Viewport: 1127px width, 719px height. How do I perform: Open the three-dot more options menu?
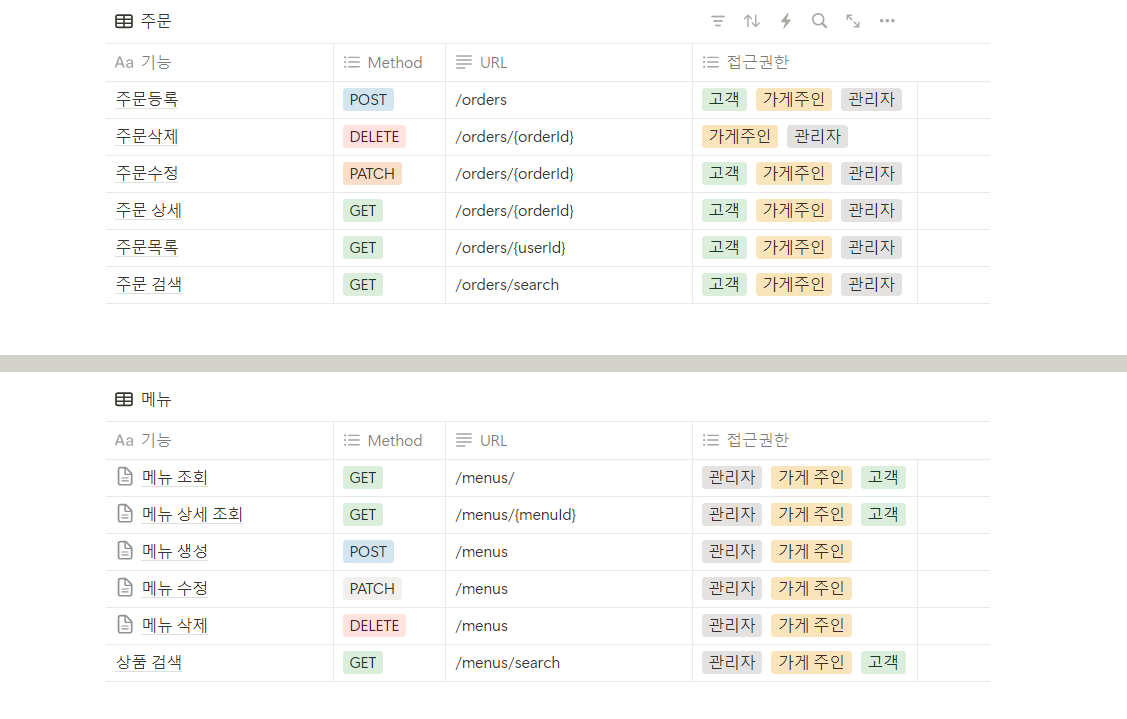click(887, 21)
